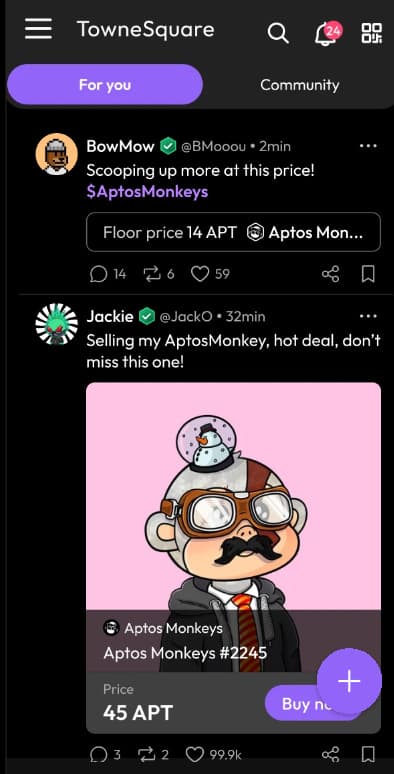Bookmark BowMow's post
The image size is (394, 774).
(368, 274)
